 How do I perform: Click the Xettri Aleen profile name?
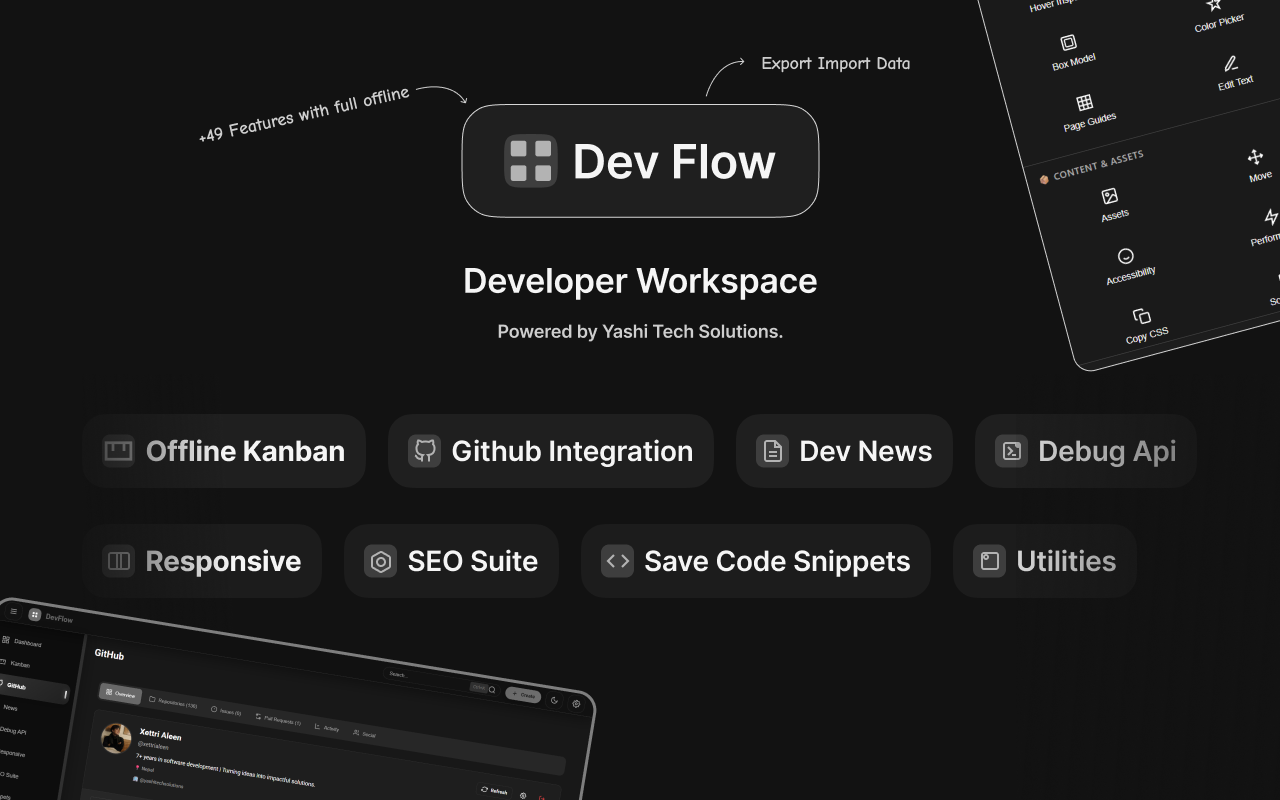(160, 735)
